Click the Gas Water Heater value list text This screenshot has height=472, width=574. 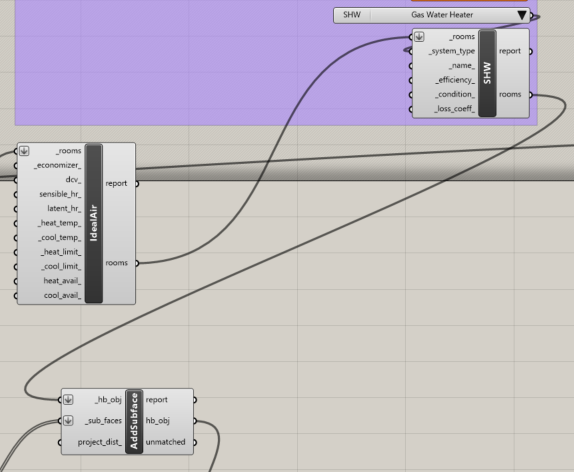pos(442,15)
